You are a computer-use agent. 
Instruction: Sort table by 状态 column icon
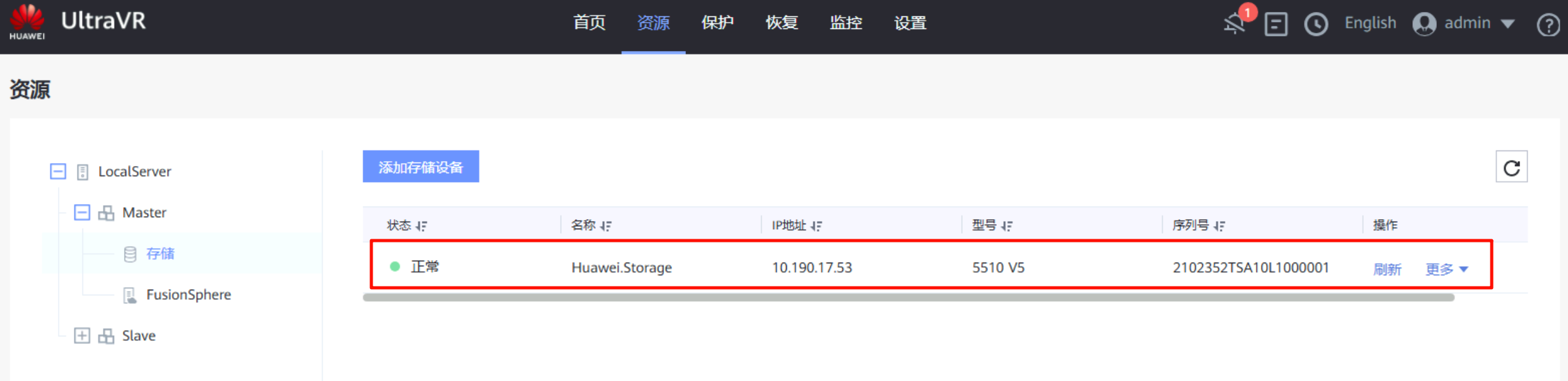pyautogui.click(x=422, y=225)
